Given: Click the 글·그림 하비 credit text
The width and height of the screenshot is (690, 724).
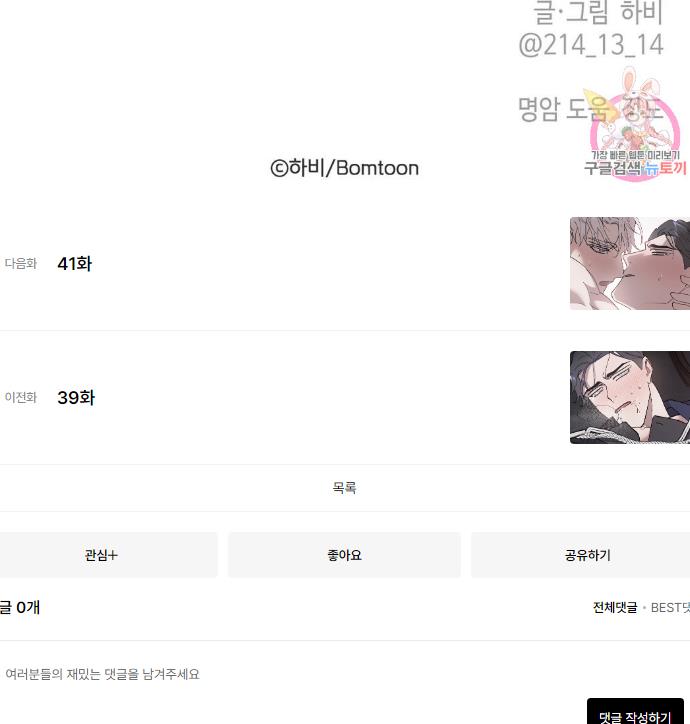Looking at the screenshot, I should pos(598,12).
